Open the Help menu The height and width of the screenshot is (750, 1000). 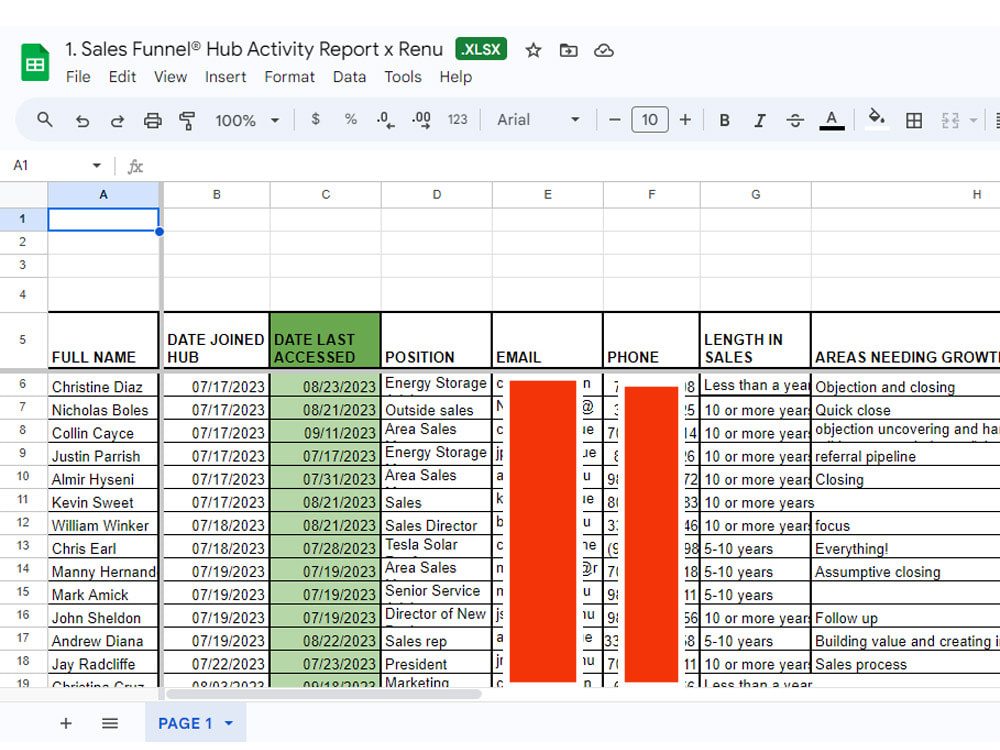tap(455, 77)
